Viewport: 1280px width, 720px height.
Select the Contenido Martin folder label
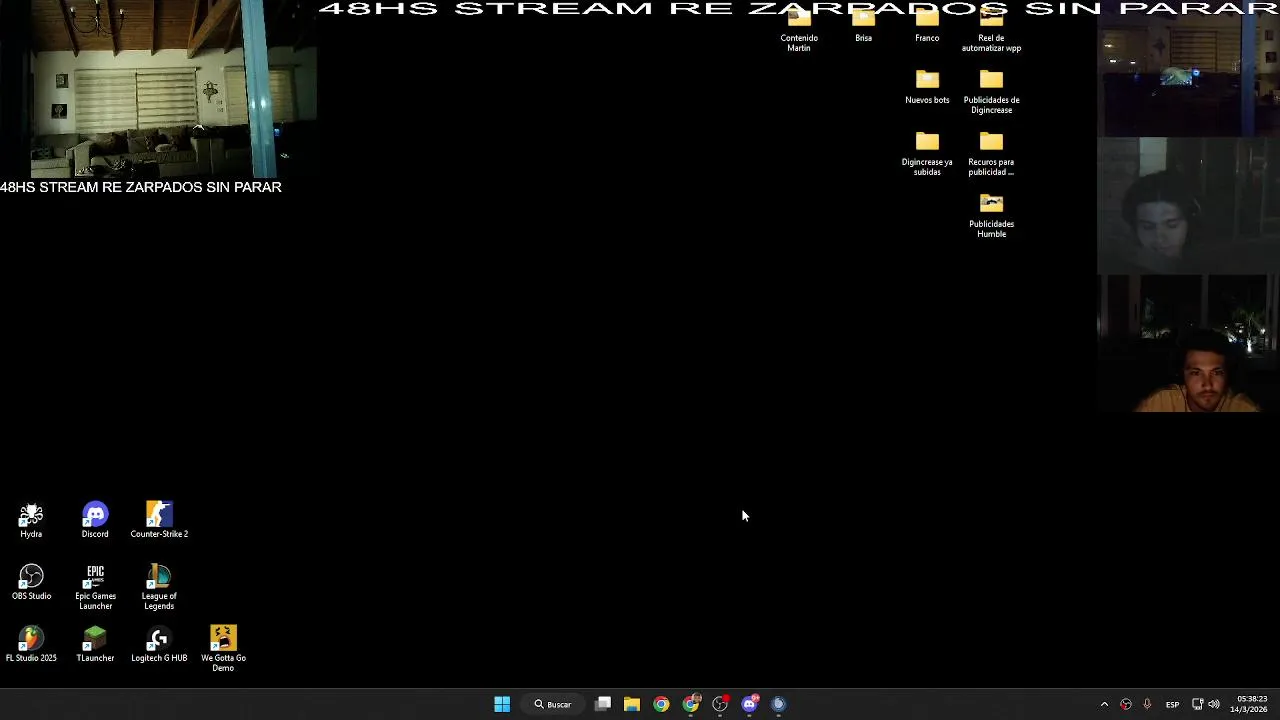pos(799,43)
